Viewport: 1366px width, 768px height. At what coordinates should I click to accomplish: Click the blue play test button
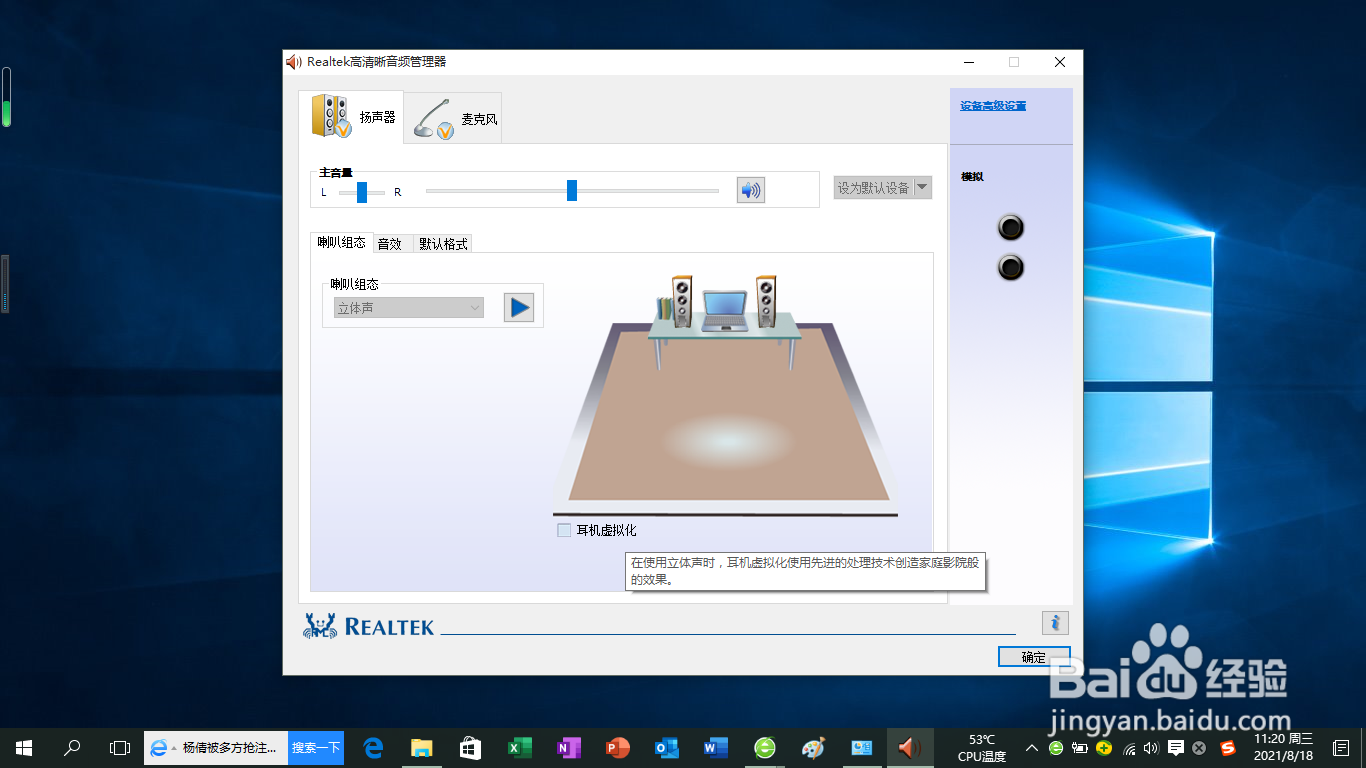pyautogui.click(x=519, y=307)
